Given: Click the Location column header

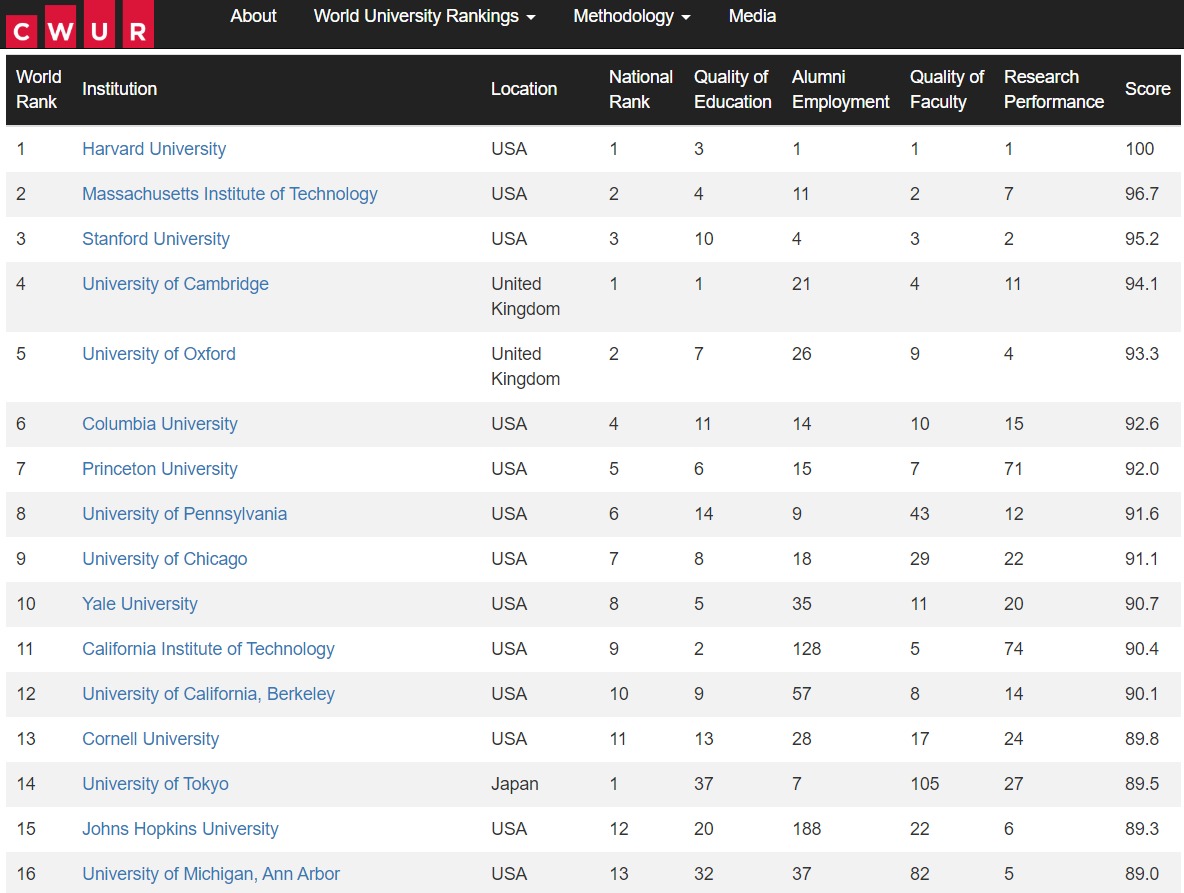Looking at the screenshot, I should click(524, 89).
